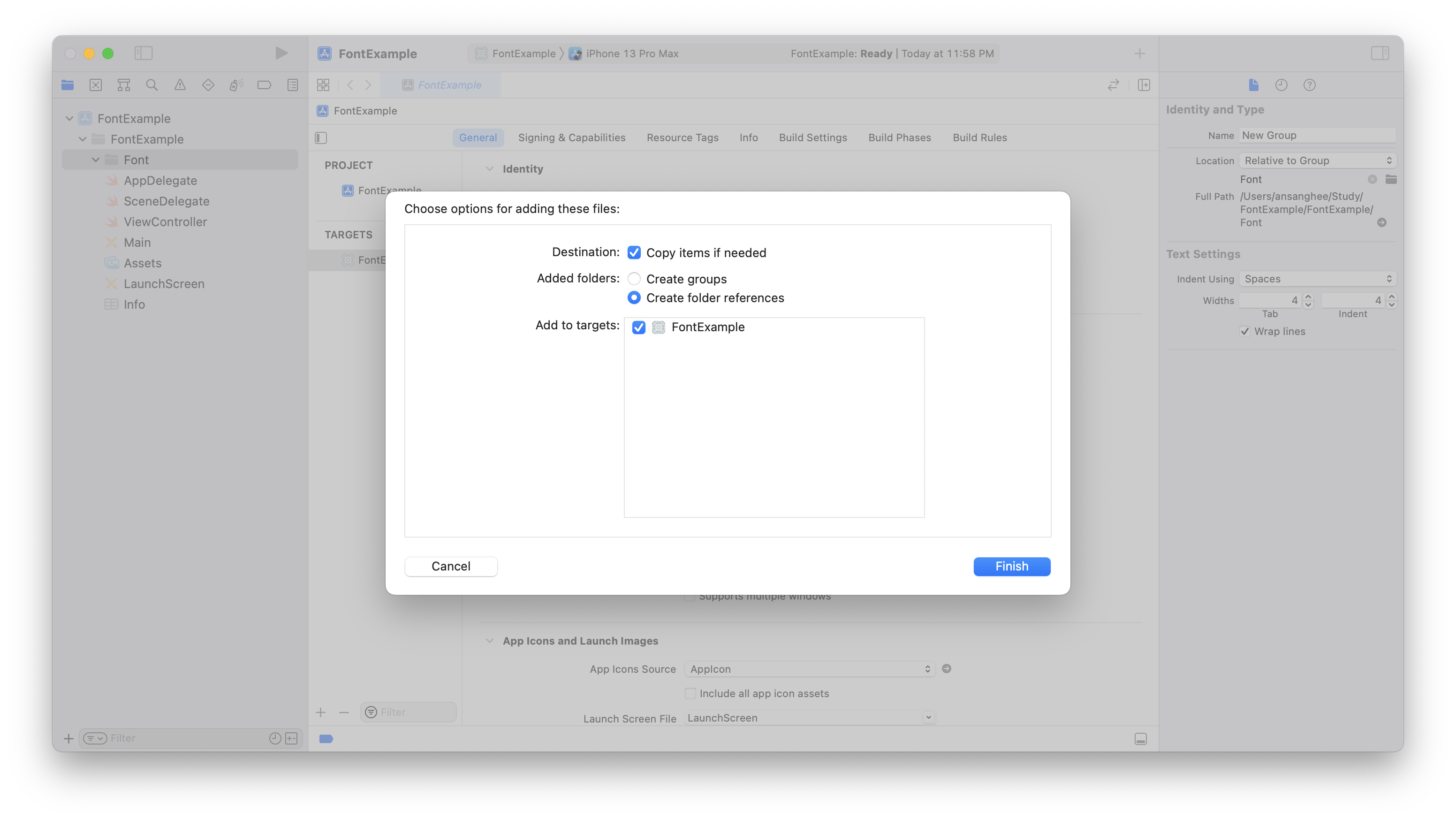This screenshot has height=821, width=1456.
Task: Open the Location Relative to Group dropdown
Action: 1317,160
